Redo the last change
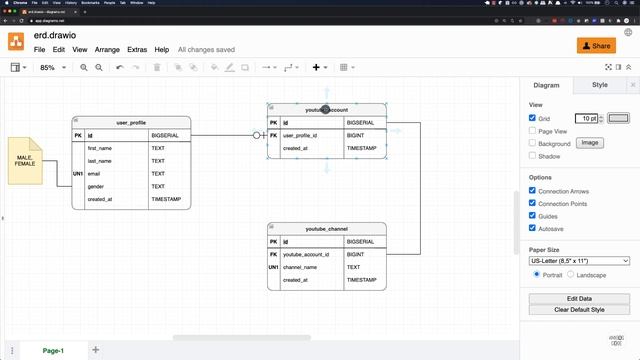 (x=136, y=67)
